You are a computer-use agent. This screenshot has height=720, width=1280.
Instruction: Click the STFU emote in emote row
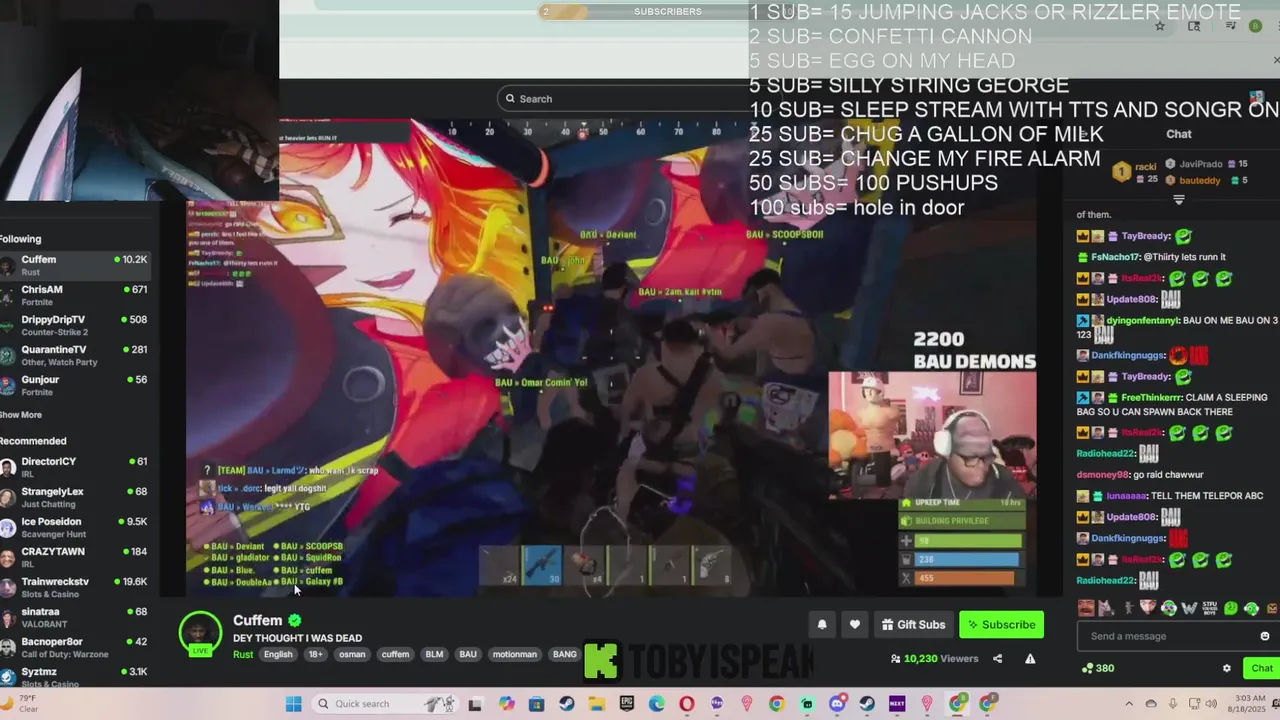click(1209, 608)
